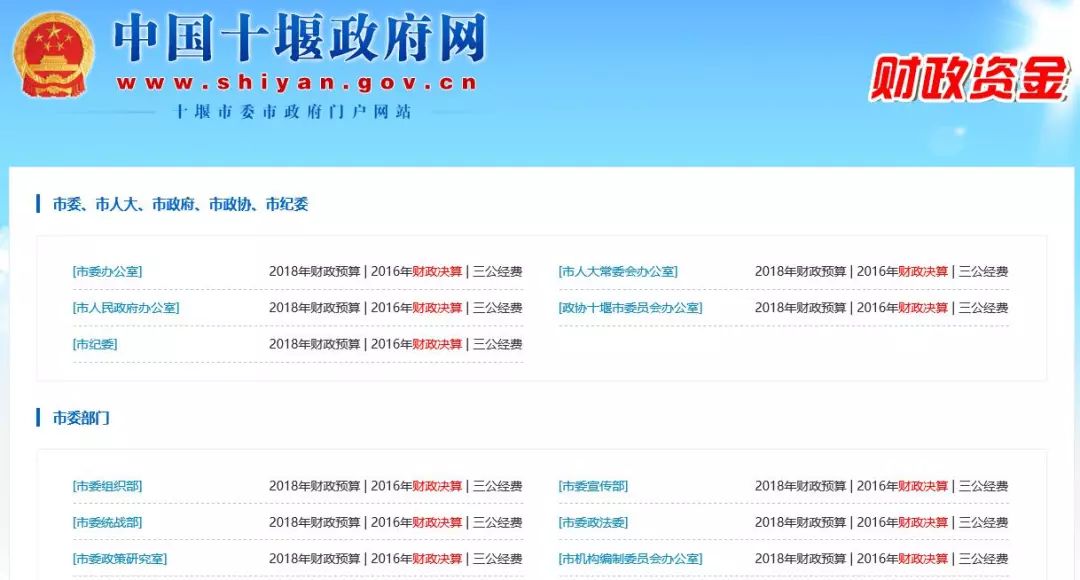
Task: Open the [市委统战部] department link
Action: [x=107, y=523]
